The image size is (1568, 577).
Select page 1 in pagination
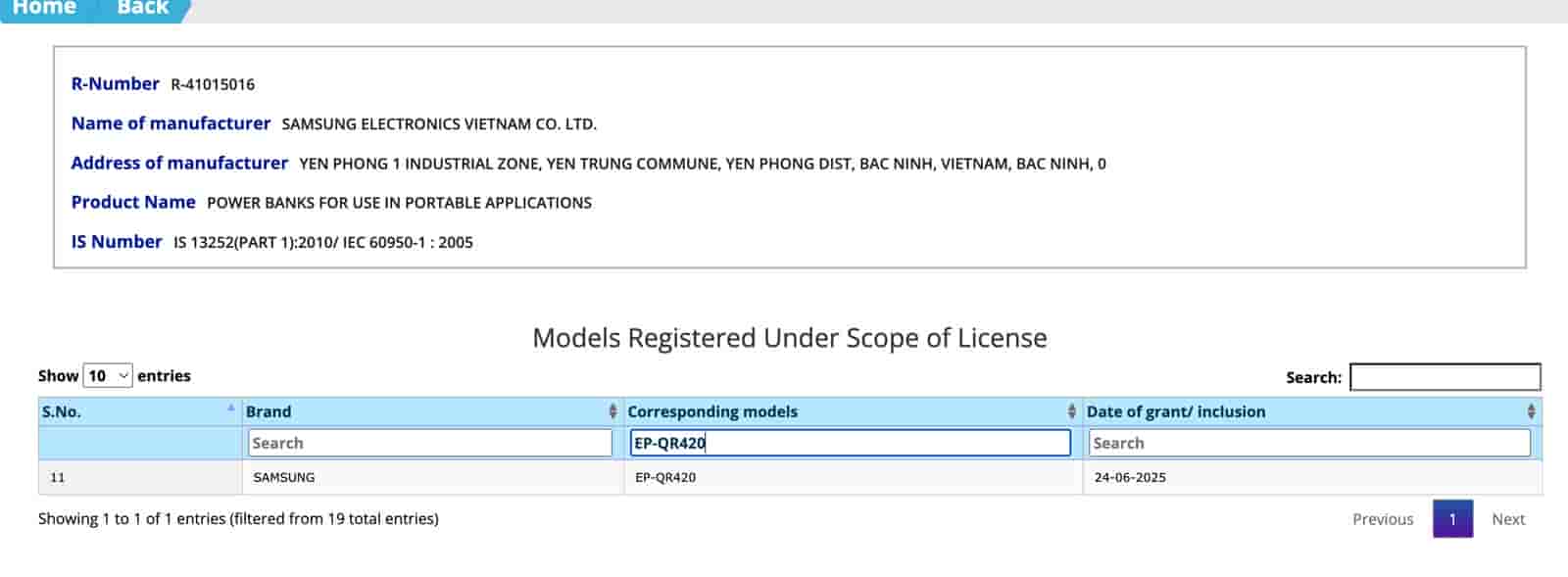[x=1452, y=519]
